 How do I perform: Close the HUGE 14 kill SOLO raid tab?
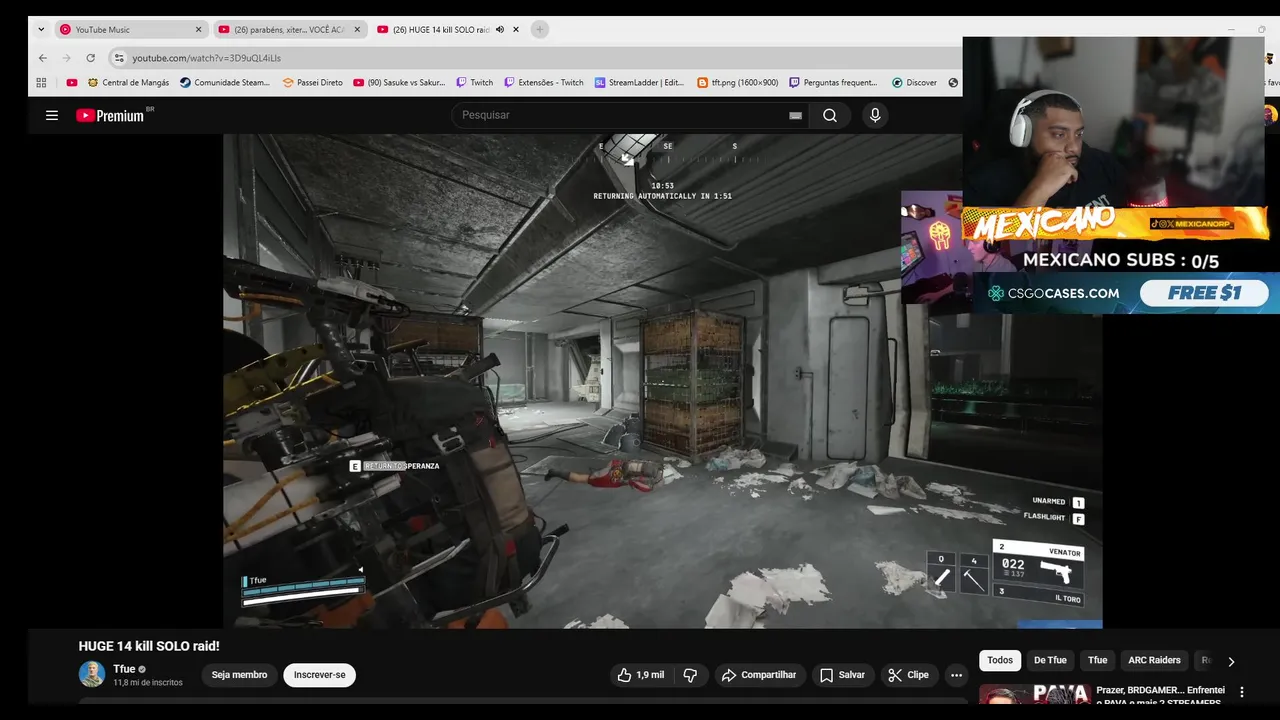point(516,30)
